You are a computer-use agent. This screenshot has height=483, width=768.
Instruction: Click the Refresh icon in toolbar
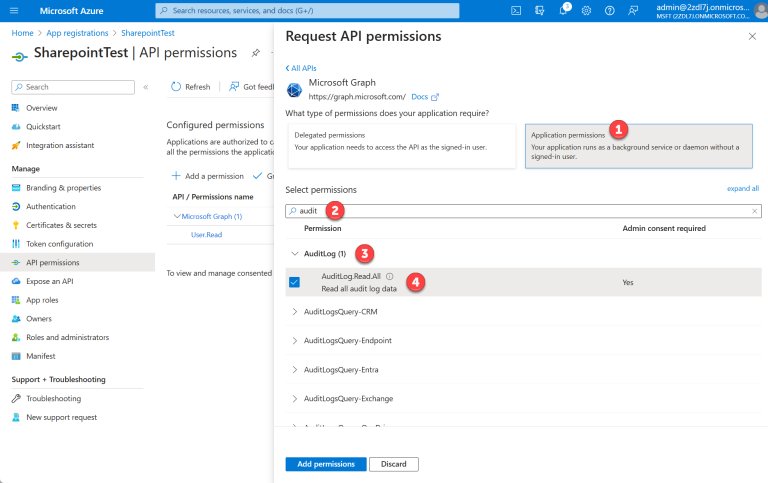(x=176, y=87)
